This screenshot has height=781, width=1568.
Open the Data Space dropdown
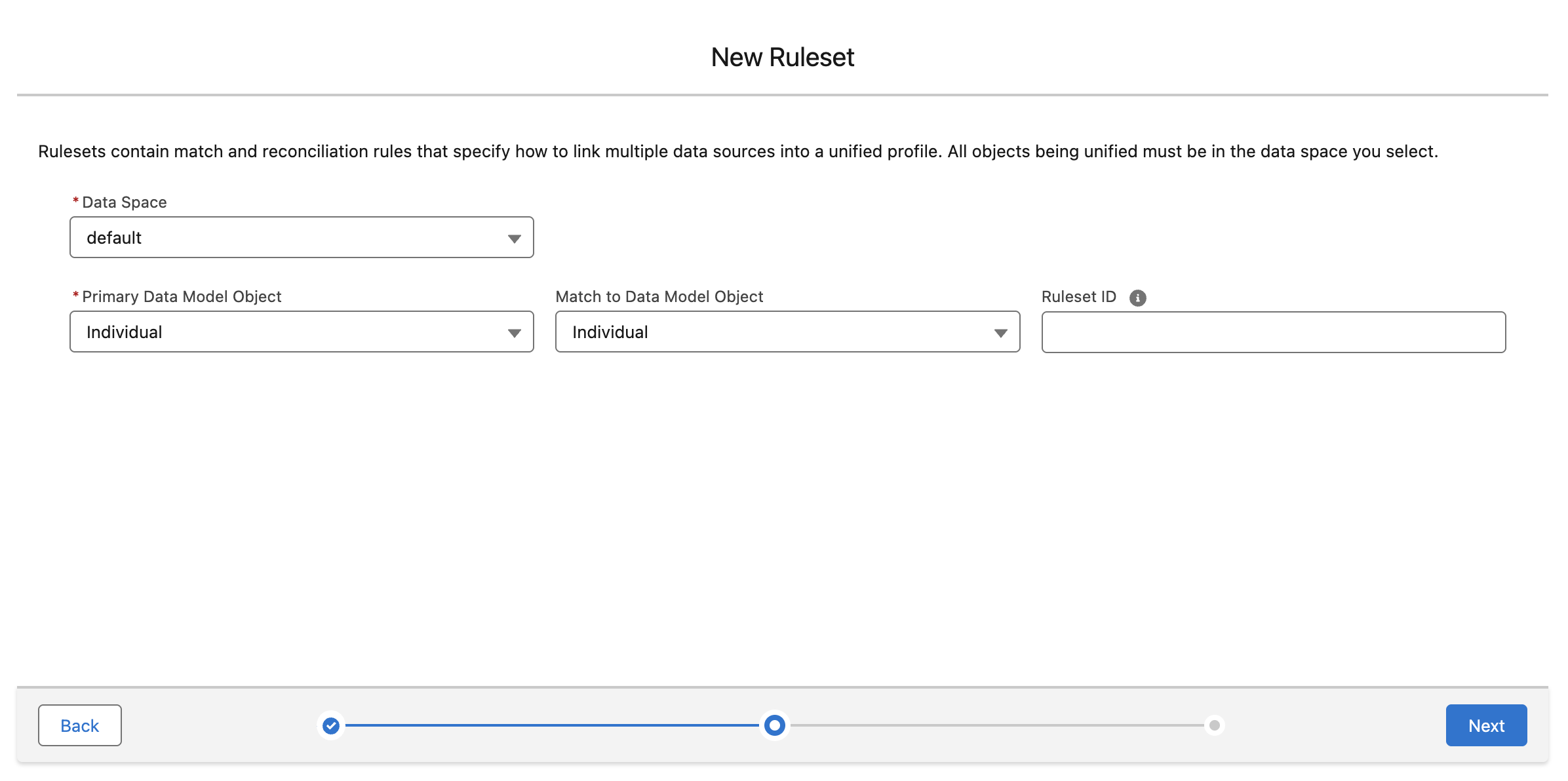pyautogui.click(x=302, y=238)
